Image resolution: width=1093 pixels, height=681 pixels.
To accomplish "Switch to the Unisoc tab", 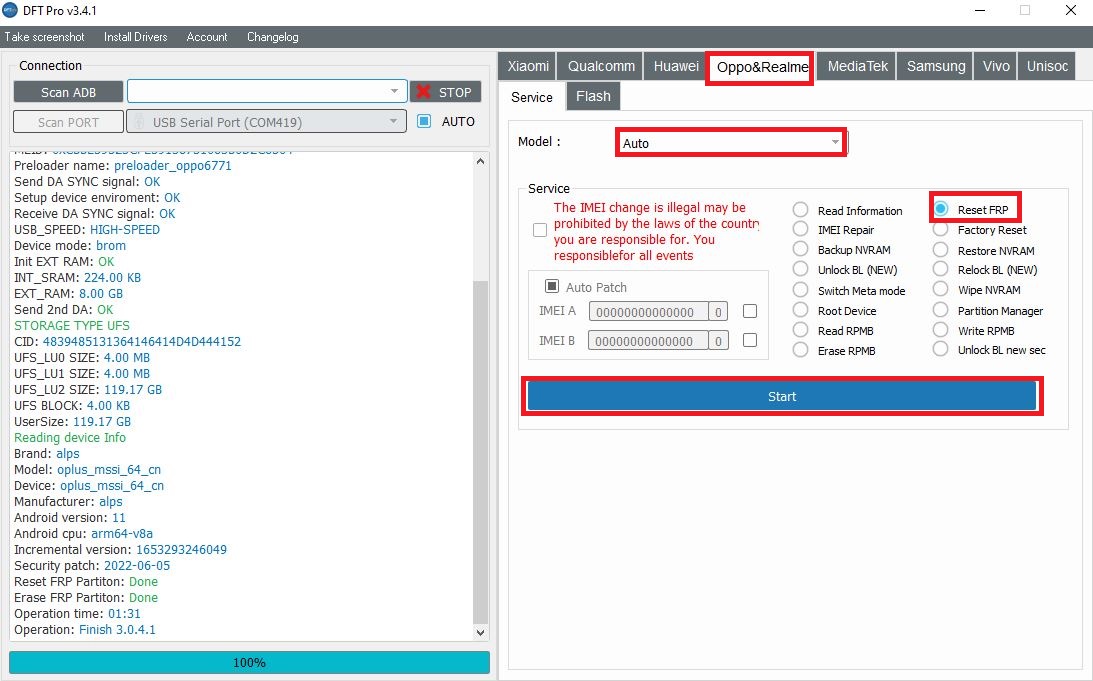I will click(1047, 66).
